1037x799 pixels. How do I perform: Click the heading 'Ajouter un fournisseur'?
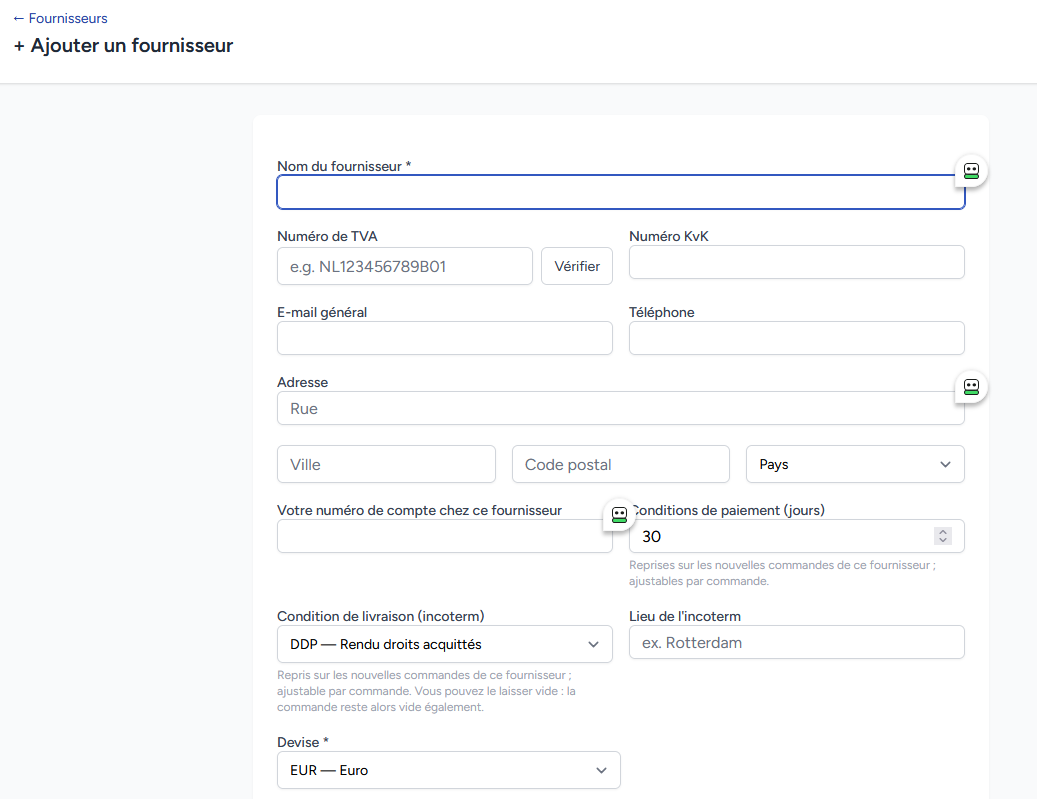(123, 46)
